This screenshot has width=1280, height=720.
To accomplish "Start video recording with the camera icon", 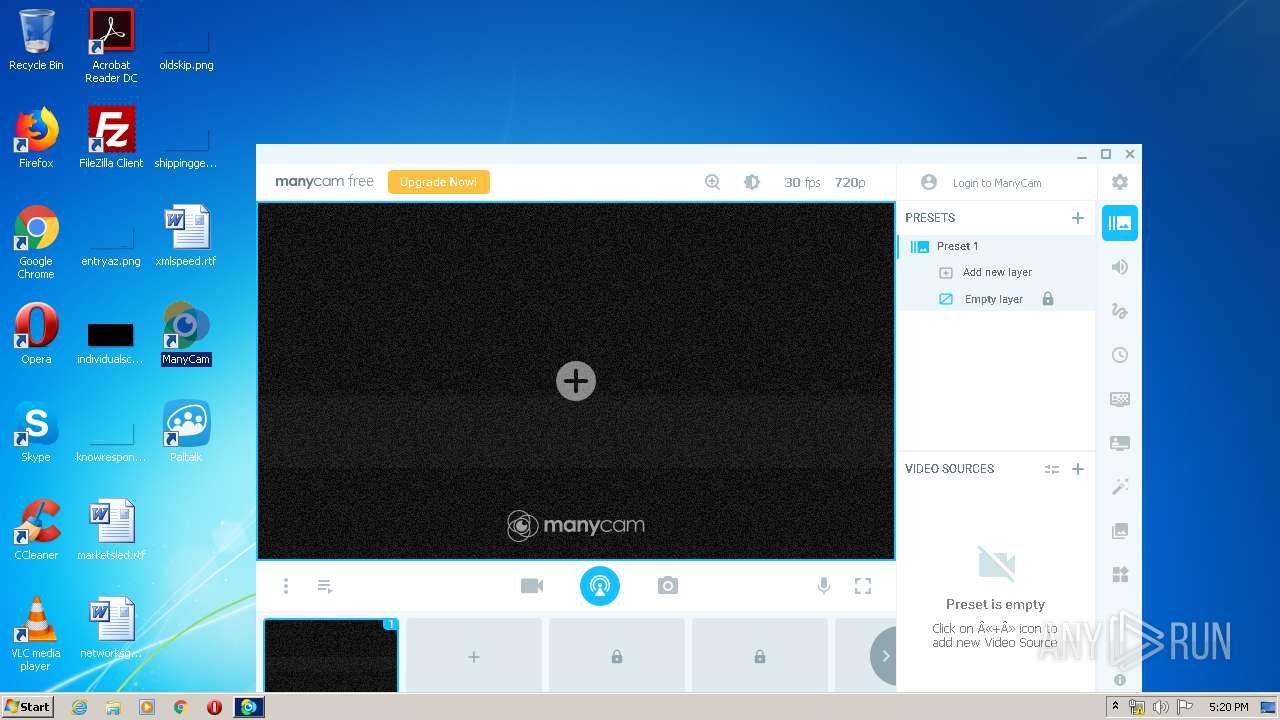I will tap(532, 586).
